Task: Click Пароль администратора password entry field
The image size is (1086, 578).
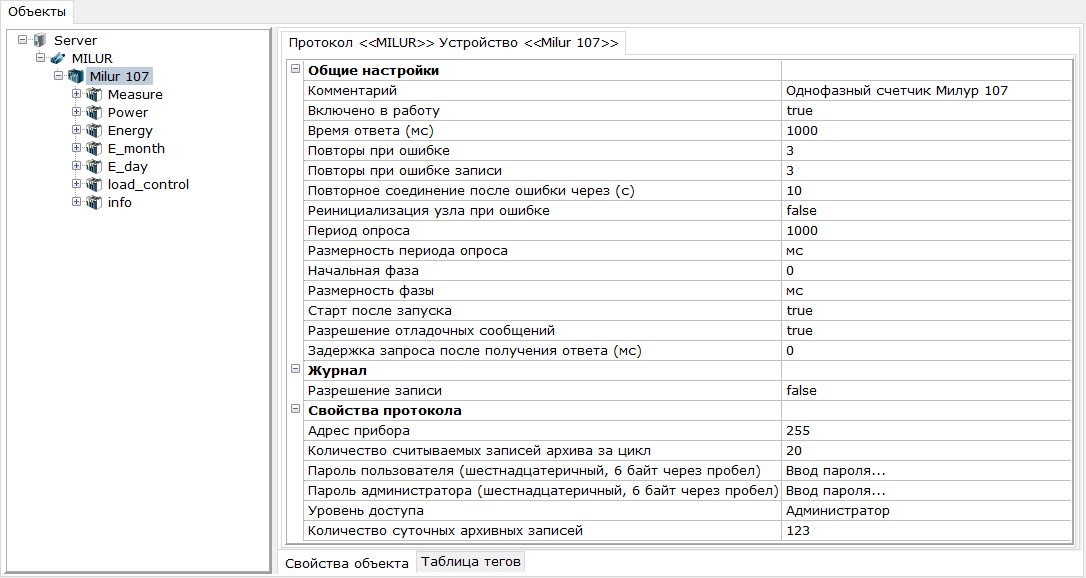Action: 926,491
